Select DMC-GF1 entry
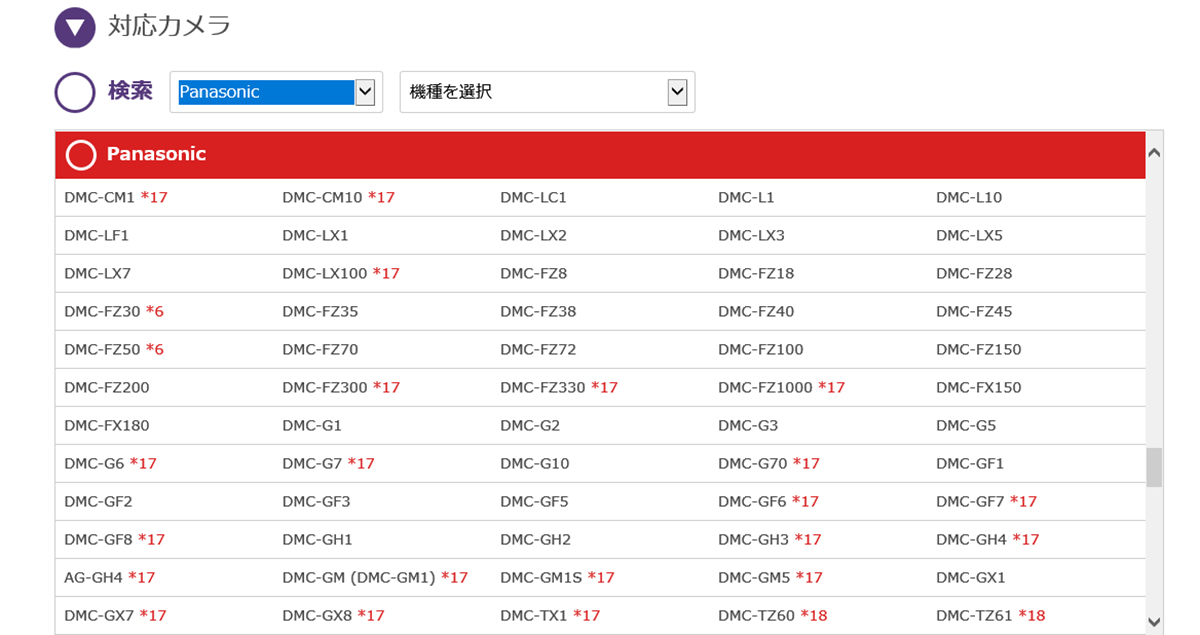Viewport: 1200px width, 635px height. tap(970, 464)
